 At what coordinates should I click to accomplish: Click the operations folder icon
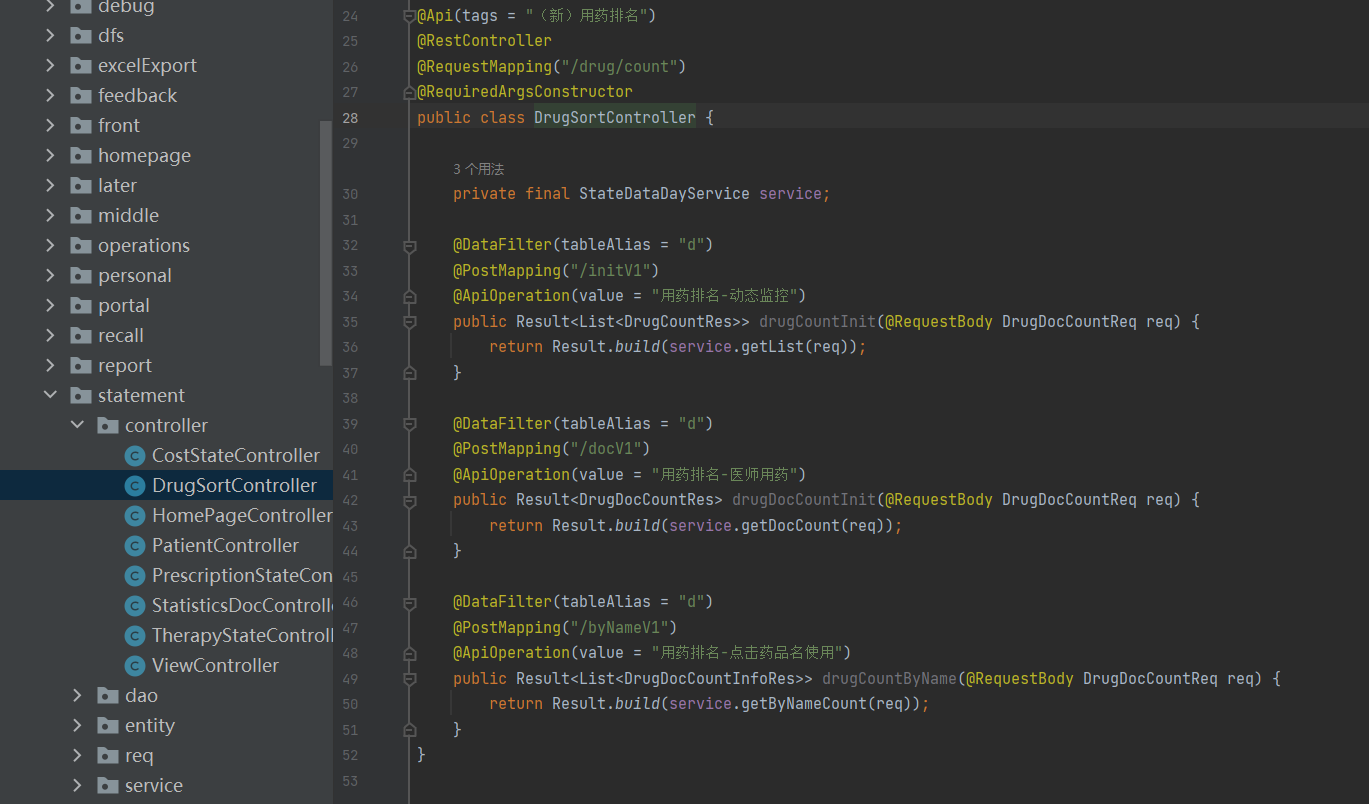[x=81, y=246]
